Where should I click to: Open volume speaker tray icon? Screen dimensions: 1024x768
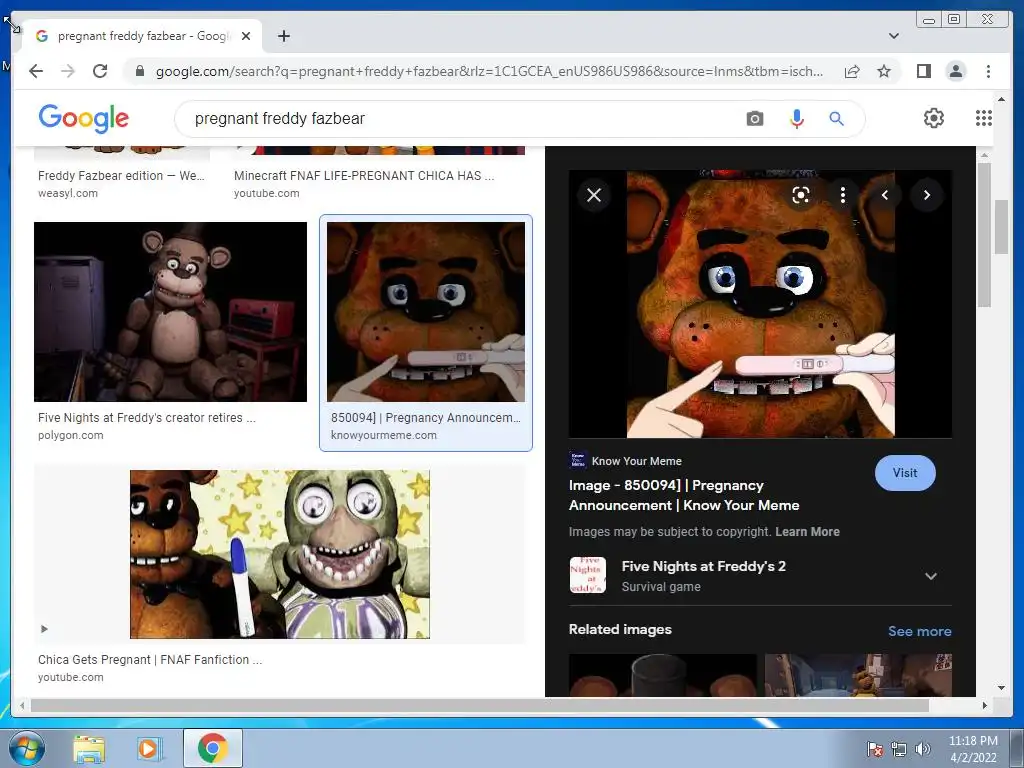click(922, 749)
